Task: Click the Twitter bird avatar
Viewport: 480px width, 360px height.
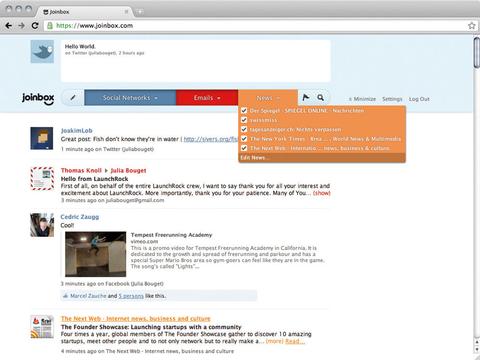Action: point(42,52)
